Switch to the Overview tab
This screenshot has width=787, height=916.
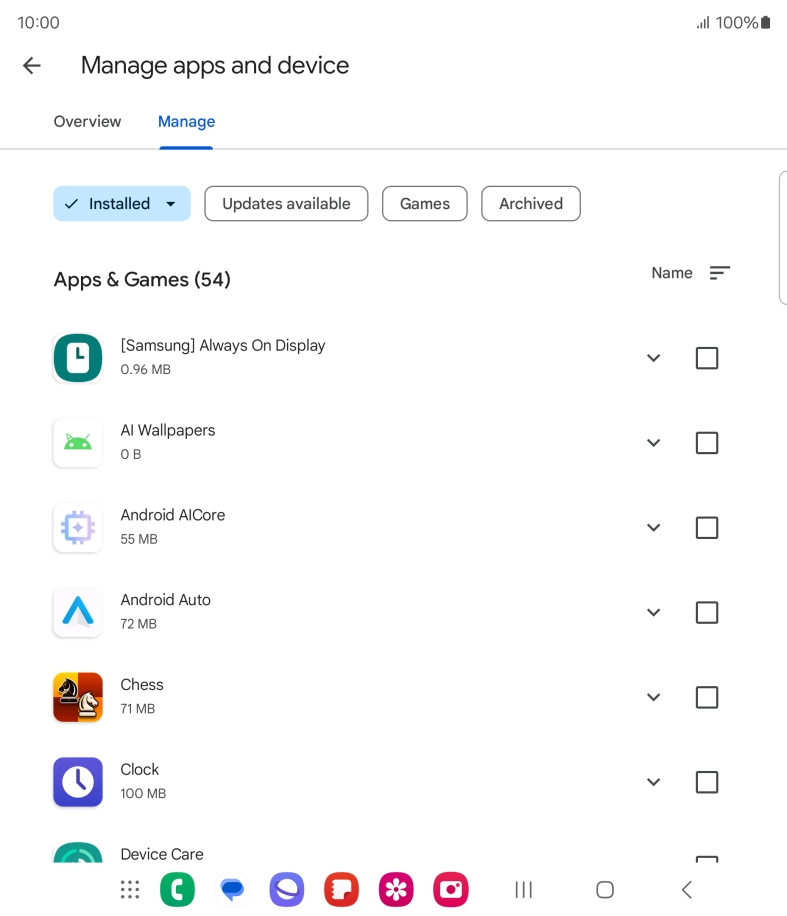(x=87, y=121)
